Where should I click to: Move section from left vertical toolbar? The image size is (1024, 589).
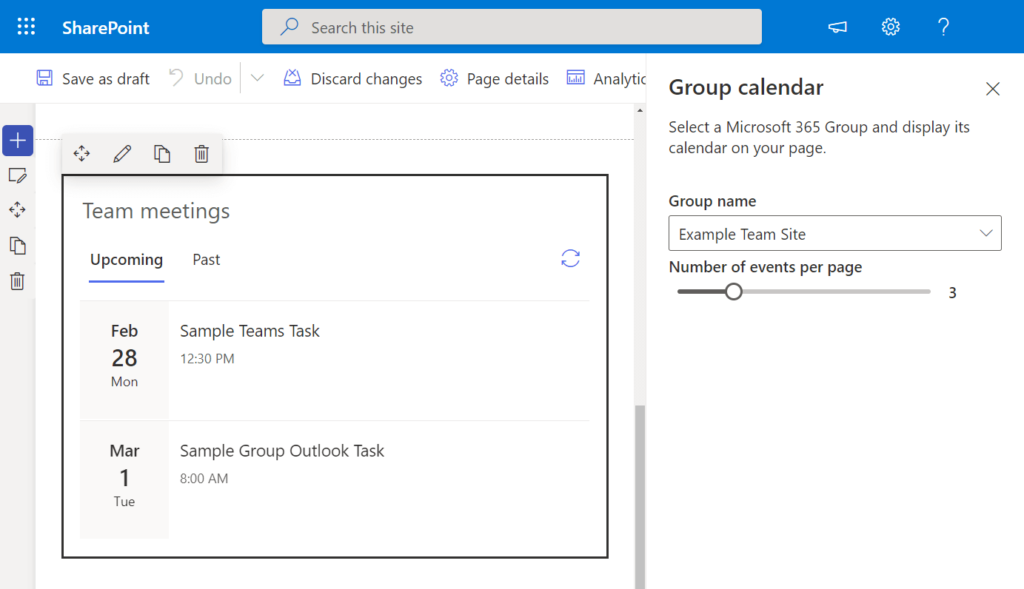pos(18,210)
